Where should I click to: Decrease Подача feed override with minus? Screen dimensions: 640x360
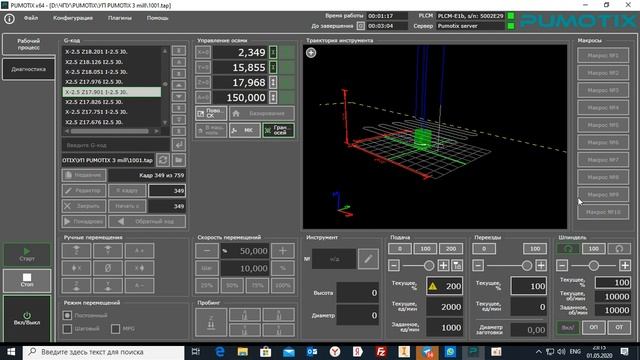pyautogui.click(x=394, y=266)
